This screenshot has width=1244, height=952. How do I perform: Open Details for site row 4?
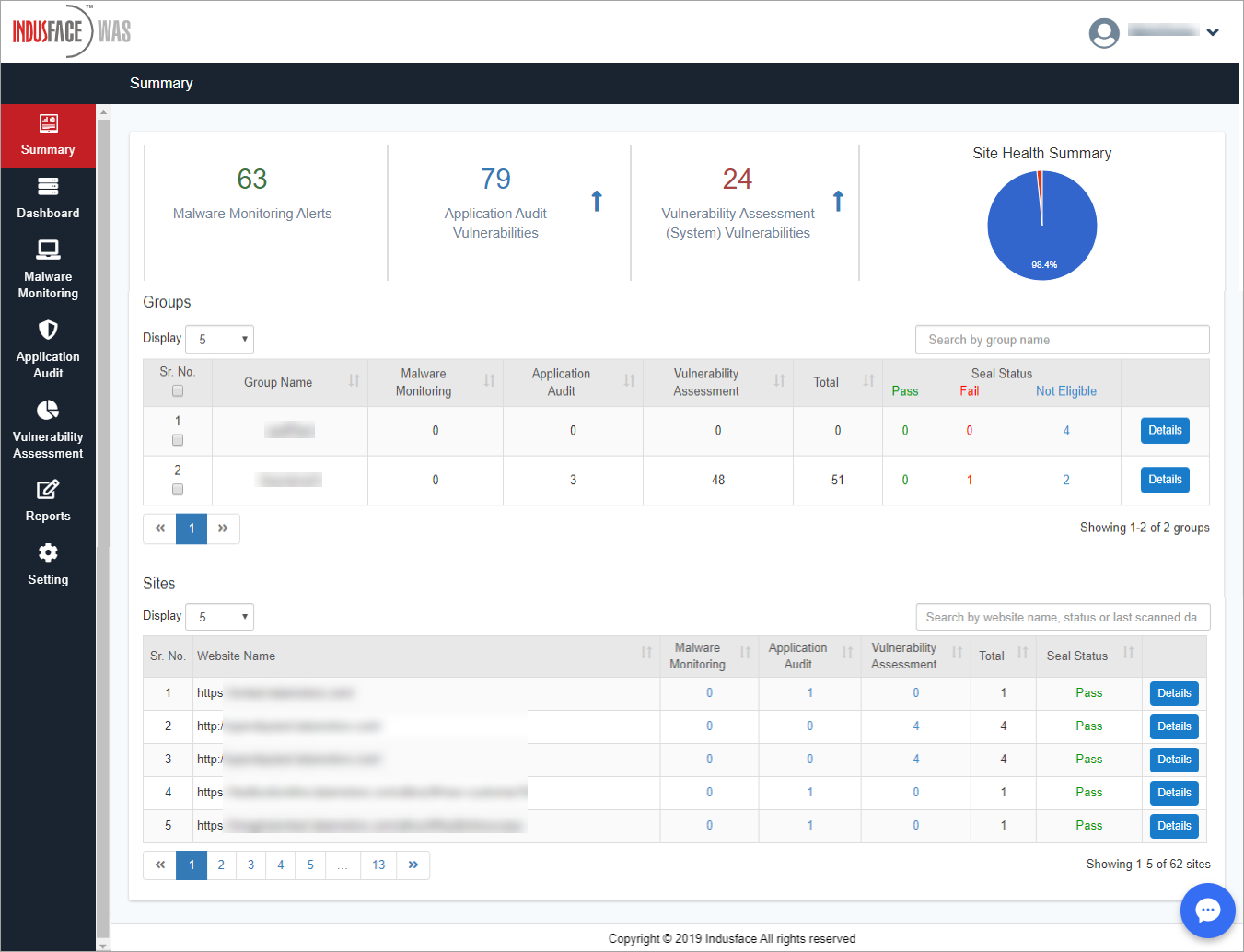[x=1174, y=793]
